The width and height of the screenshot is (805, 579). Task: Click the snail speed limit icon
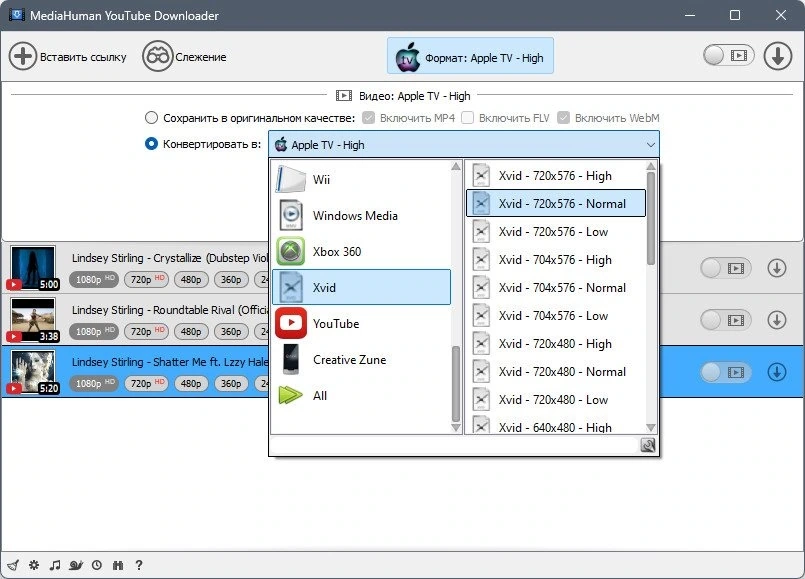pos(76,565)
